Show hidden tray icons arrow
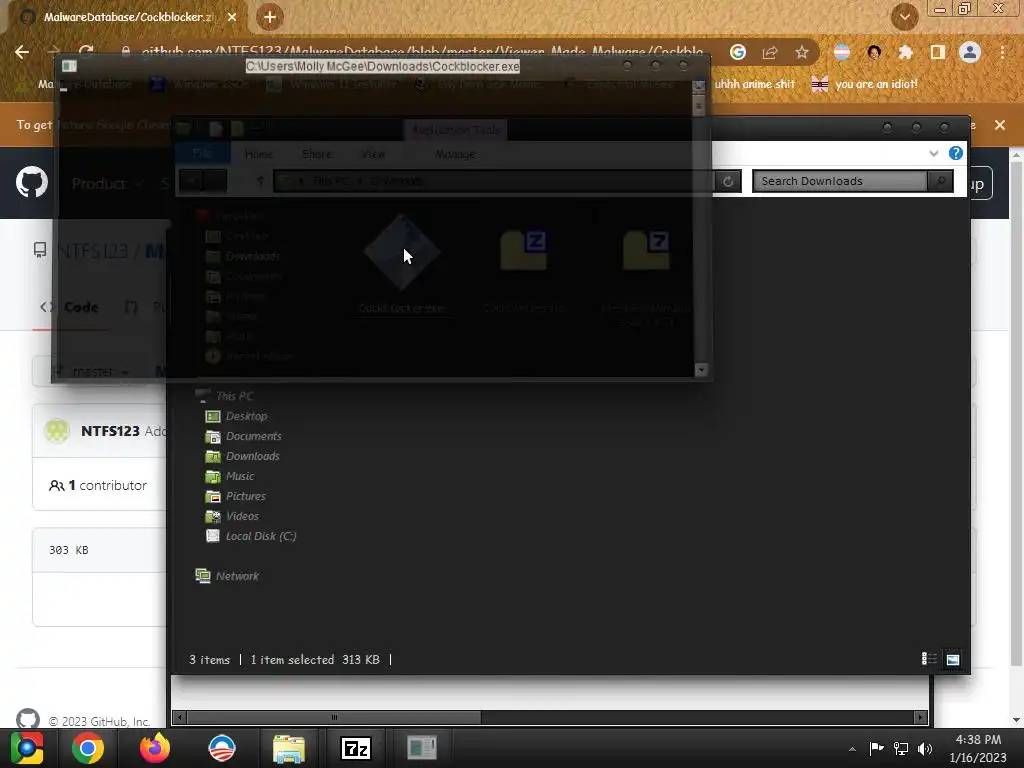 (852, 749)
